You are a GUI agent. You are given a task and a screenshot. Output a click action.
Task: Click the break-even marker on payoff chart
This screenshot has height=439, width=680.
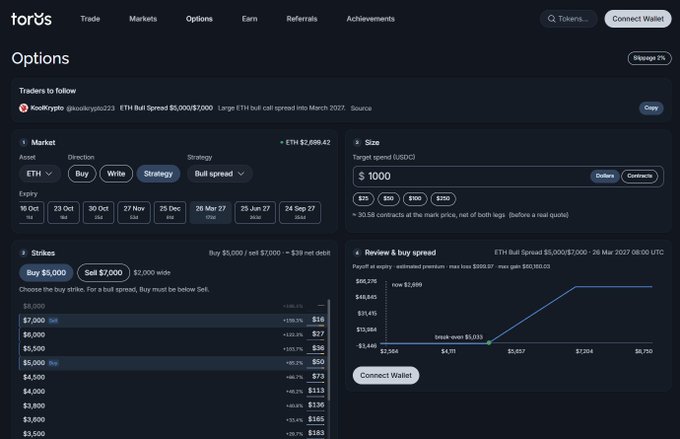tap(489, 343)
